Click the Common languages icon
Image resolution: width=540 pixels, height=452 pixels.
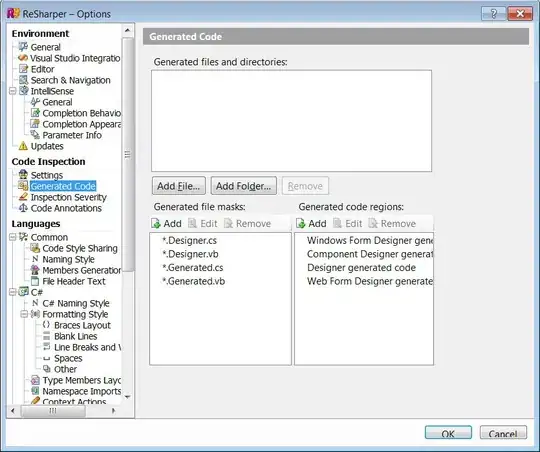click(23, 237)
